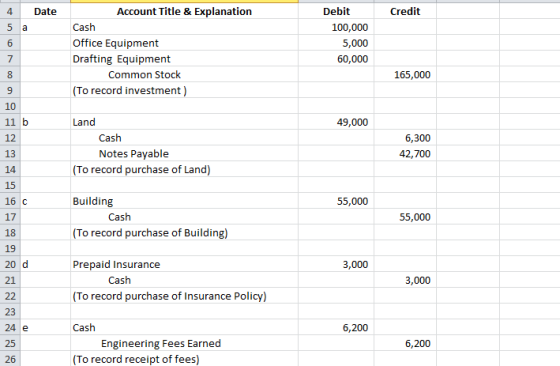
Task: Select the debit value 6,200
Action: point(336,327)
